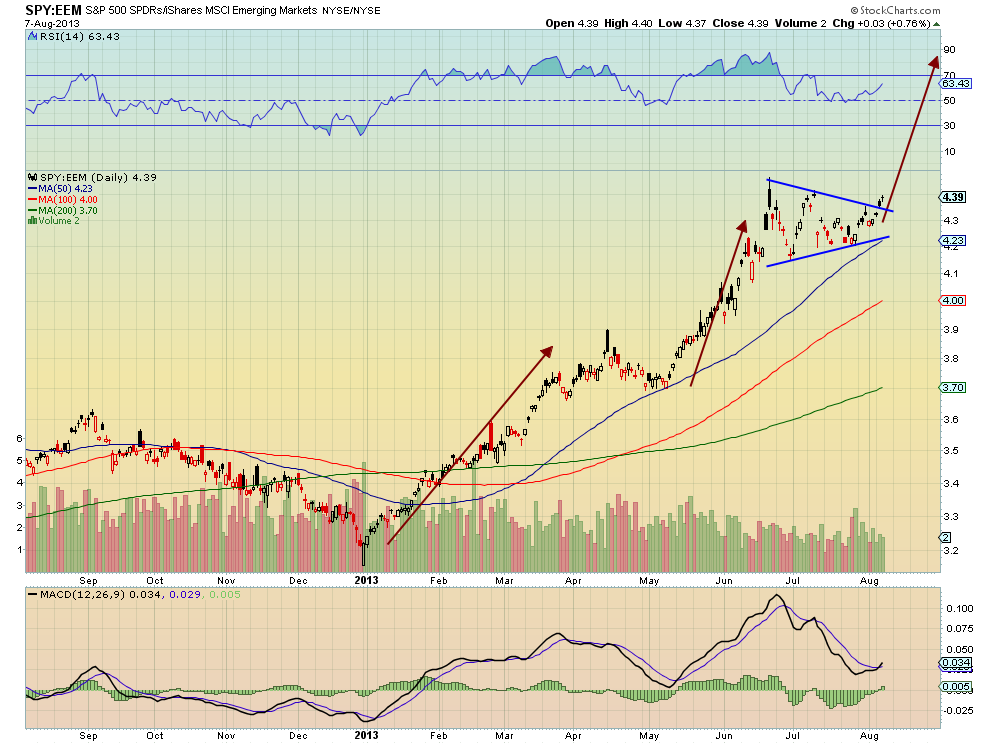Screen dimensions: 990x744
Task: Click the SPY:EEM ticker title
Action: click(54, 10)
